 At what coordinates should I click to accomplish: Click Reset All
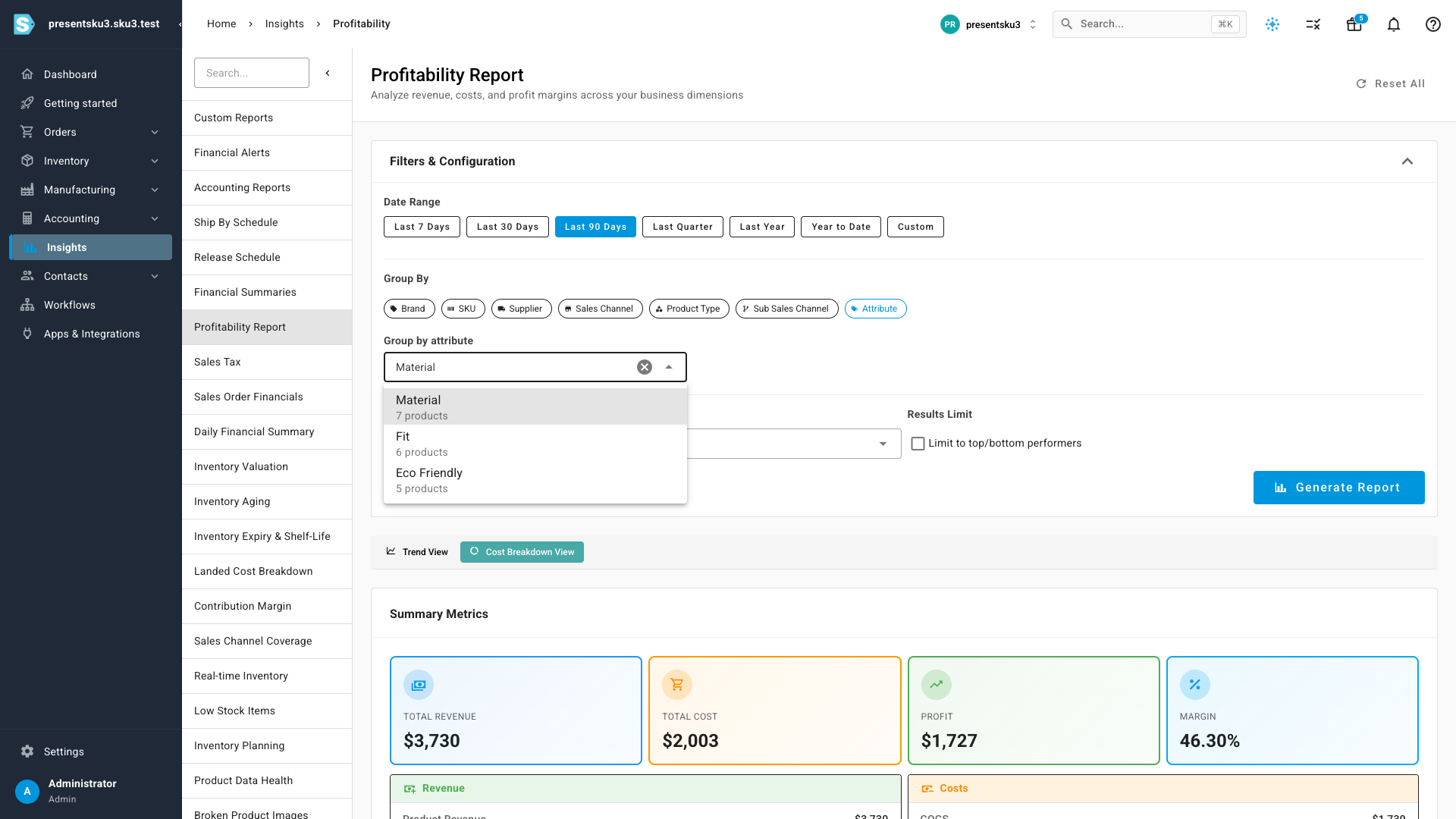[1390, 83]
